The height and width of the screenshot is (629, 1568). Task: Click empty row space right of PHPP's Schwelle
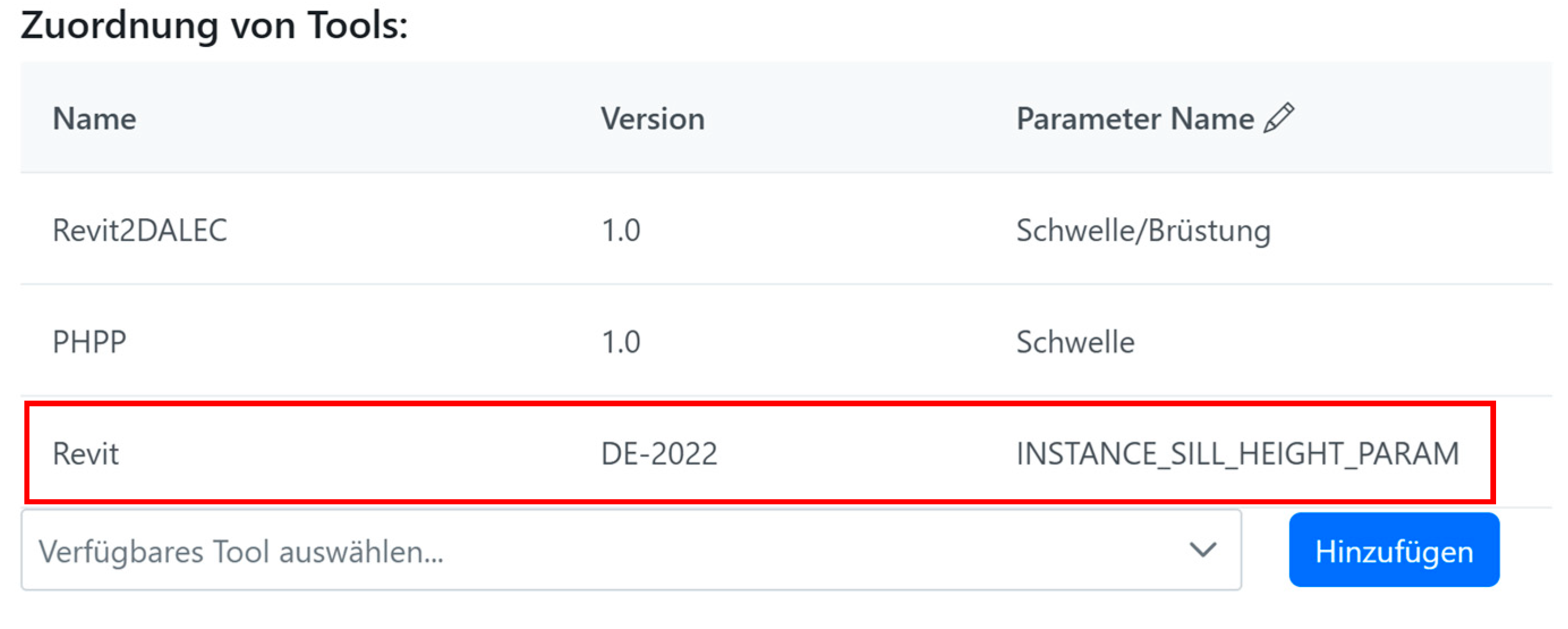(1339, 342)
